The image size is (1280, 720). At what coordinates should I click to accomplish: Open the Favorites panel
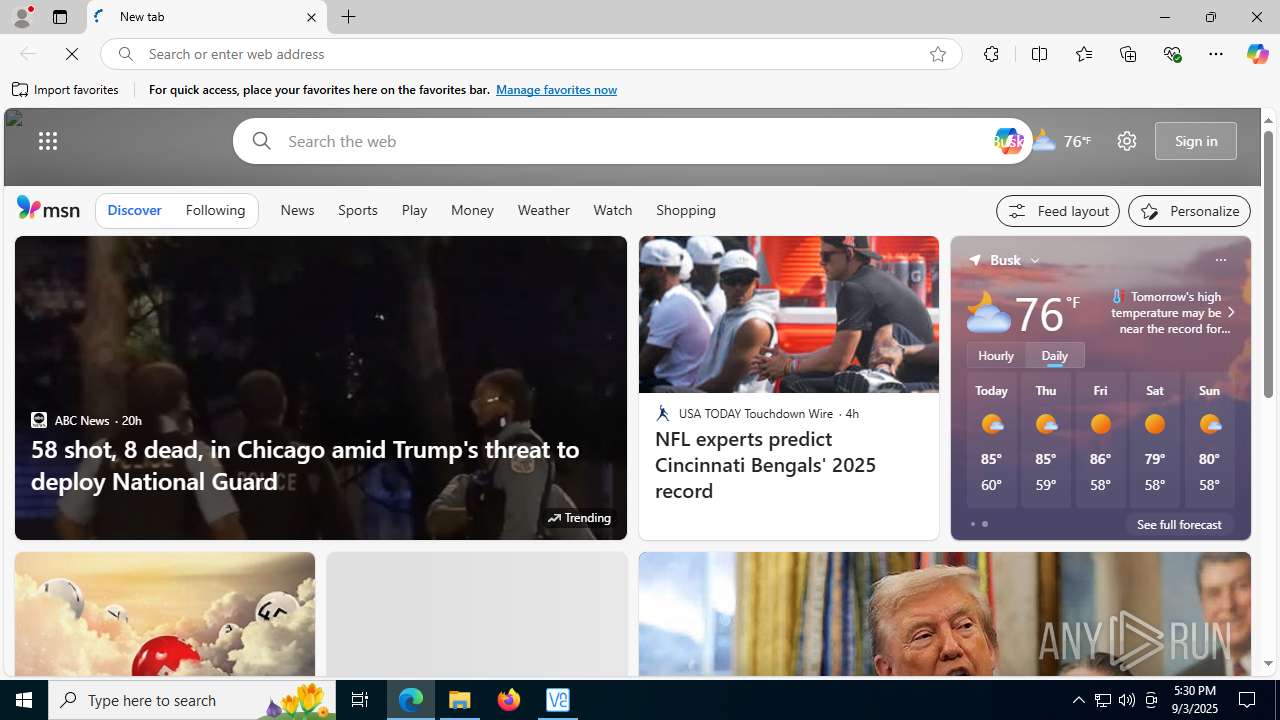(x=1084, y=54)
